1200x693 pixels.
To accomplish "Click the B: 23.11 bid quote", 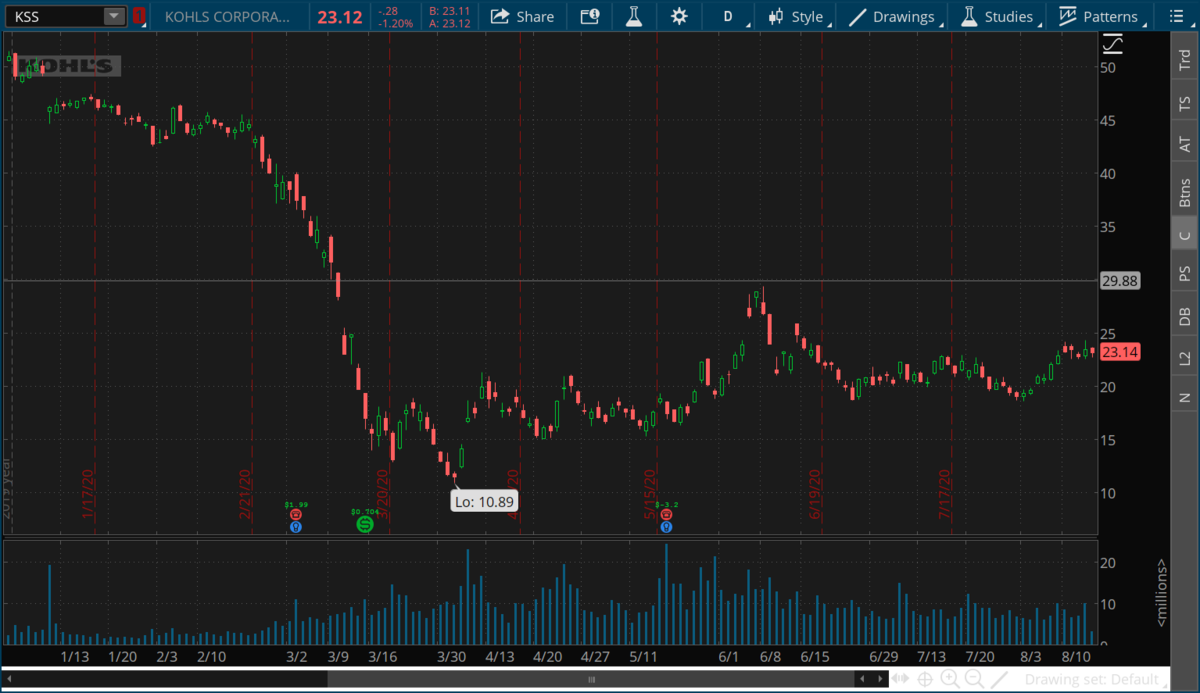I will coord(448,10).
